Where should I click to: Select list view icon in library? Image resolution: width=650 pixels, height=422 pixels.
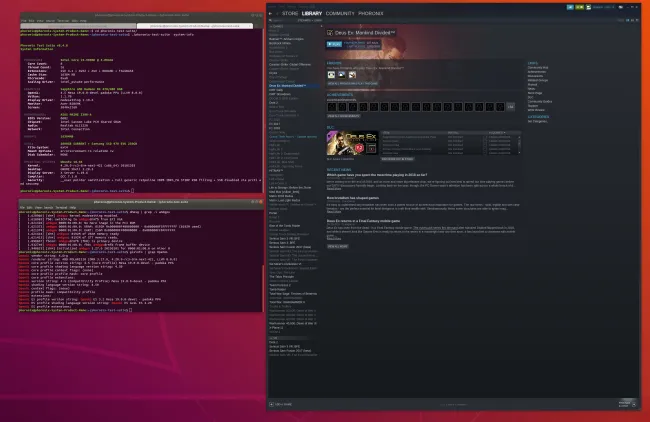[633, 20]
